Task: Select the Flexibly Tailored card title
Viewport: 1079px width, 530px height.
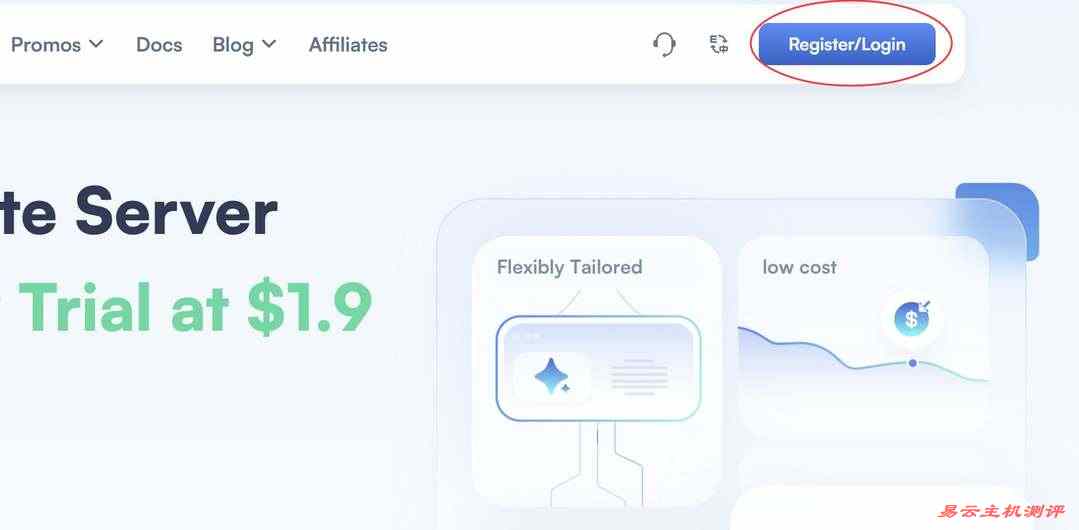Action: point(569,267)
